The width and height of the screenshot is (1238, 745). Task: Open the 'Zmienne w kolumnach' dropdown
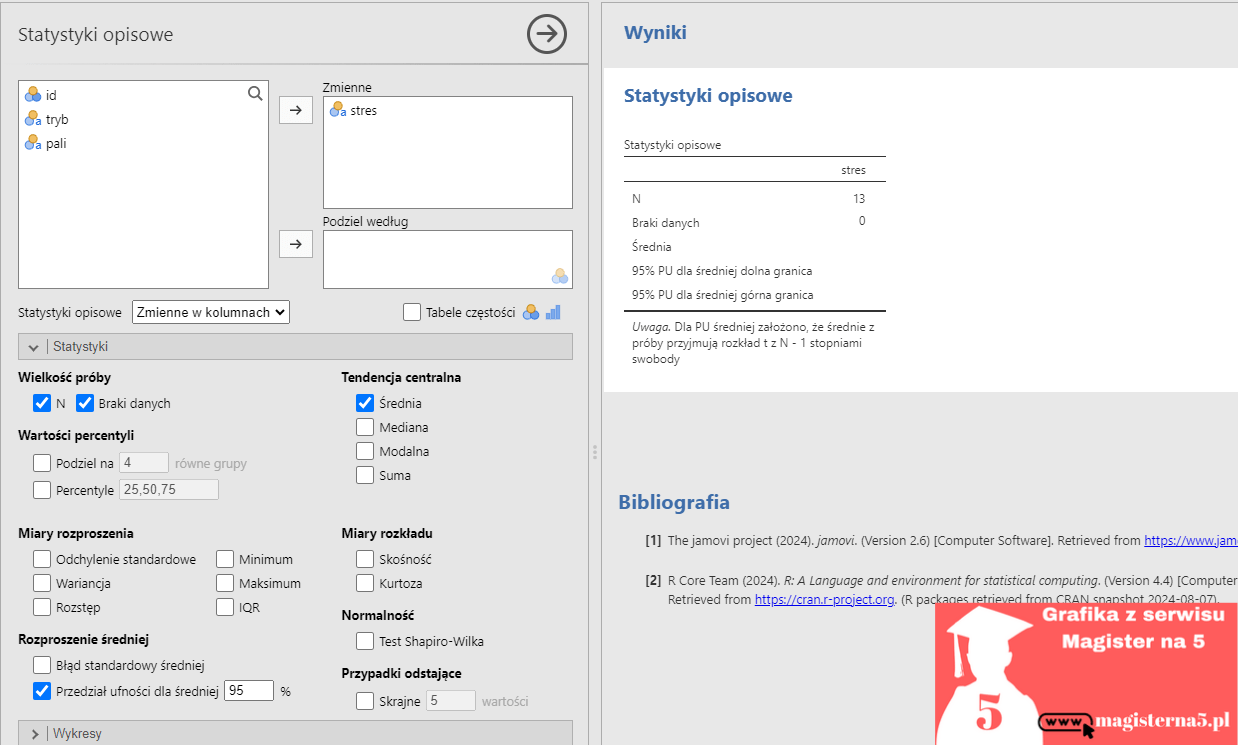click(211, 312)
